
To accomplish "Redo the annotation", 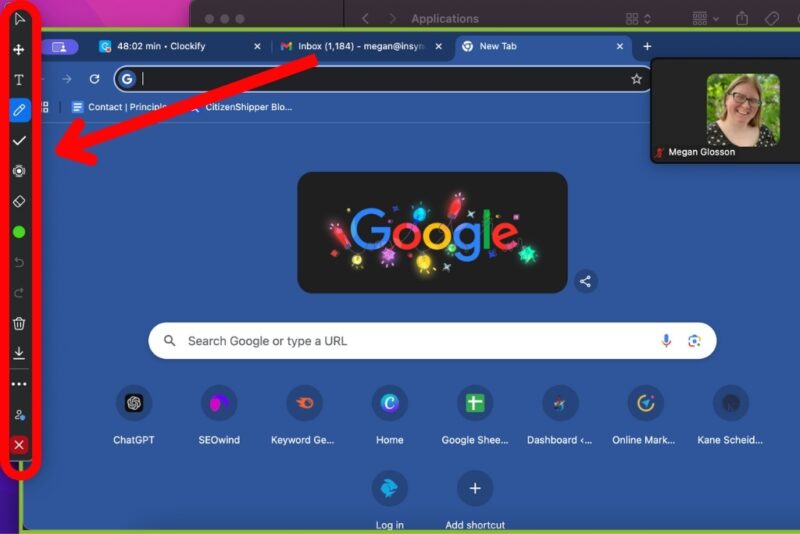I will point(19,293).
